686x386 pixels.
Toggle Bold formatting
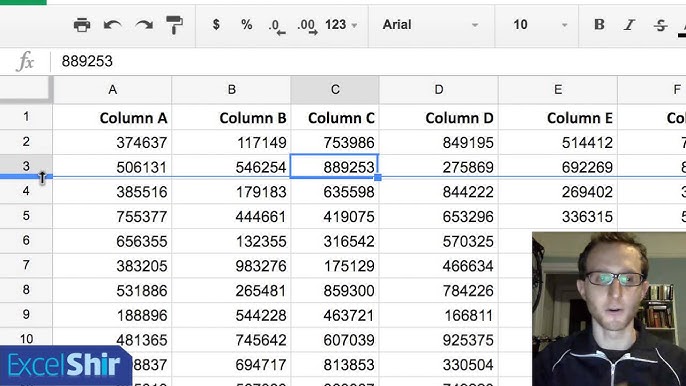(x=599, y=25)
